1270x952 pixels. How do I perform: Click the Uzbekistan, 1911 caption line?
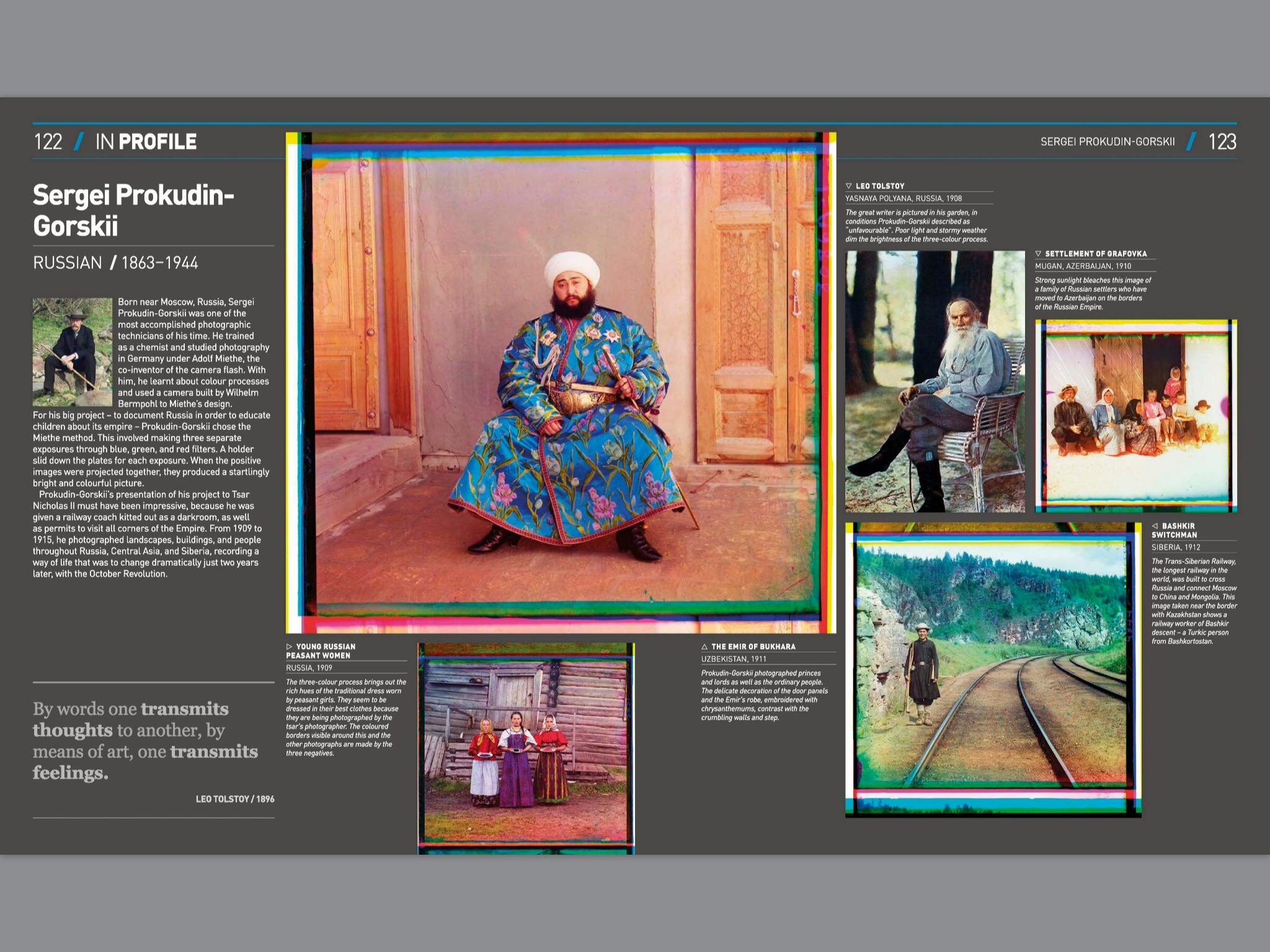734,659
